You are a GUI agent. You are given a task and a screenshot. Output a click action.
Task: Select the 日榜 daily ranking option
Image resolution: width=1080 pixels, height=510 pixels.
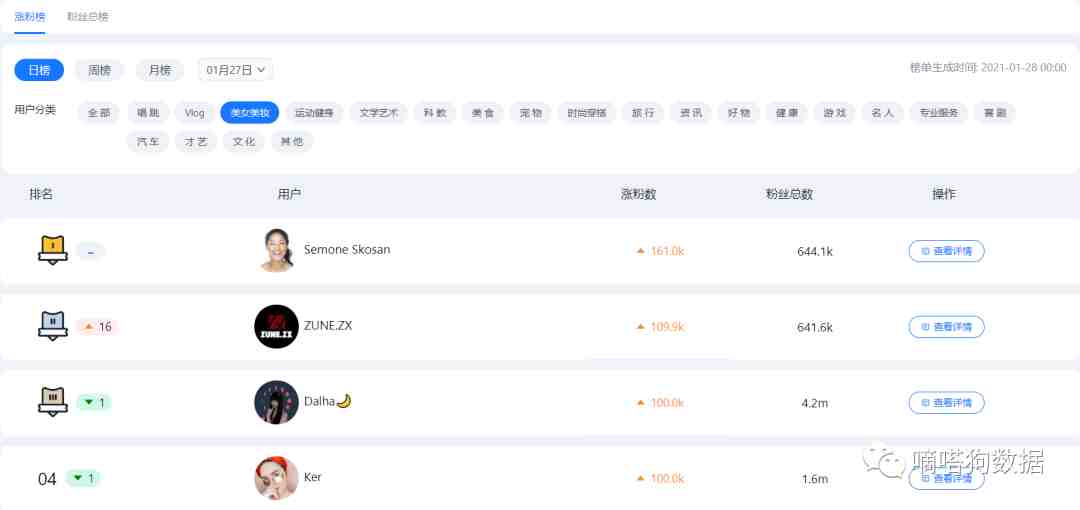click(x=39, y=70)
